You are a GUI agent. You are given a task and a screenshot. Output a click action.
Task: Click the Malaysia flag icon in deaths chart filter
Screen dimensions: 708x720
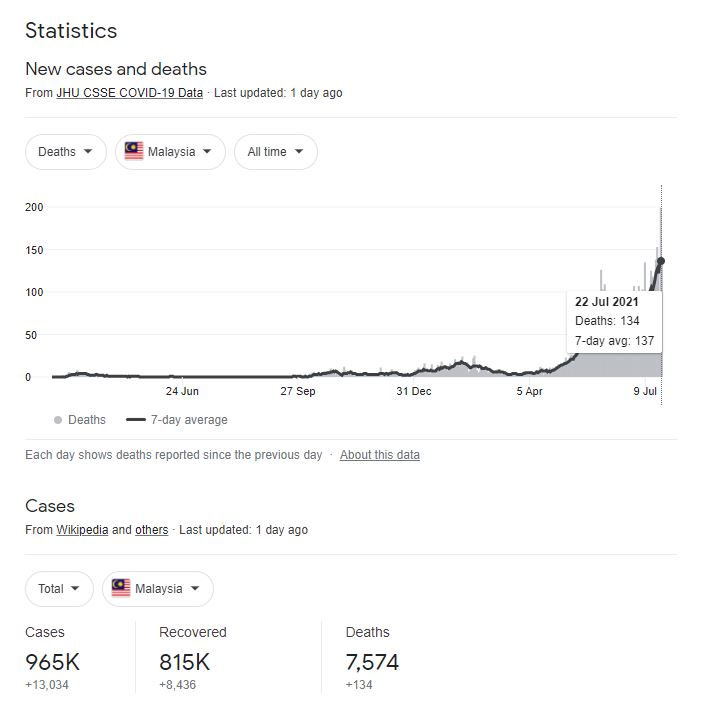click(x=134, y=152)
